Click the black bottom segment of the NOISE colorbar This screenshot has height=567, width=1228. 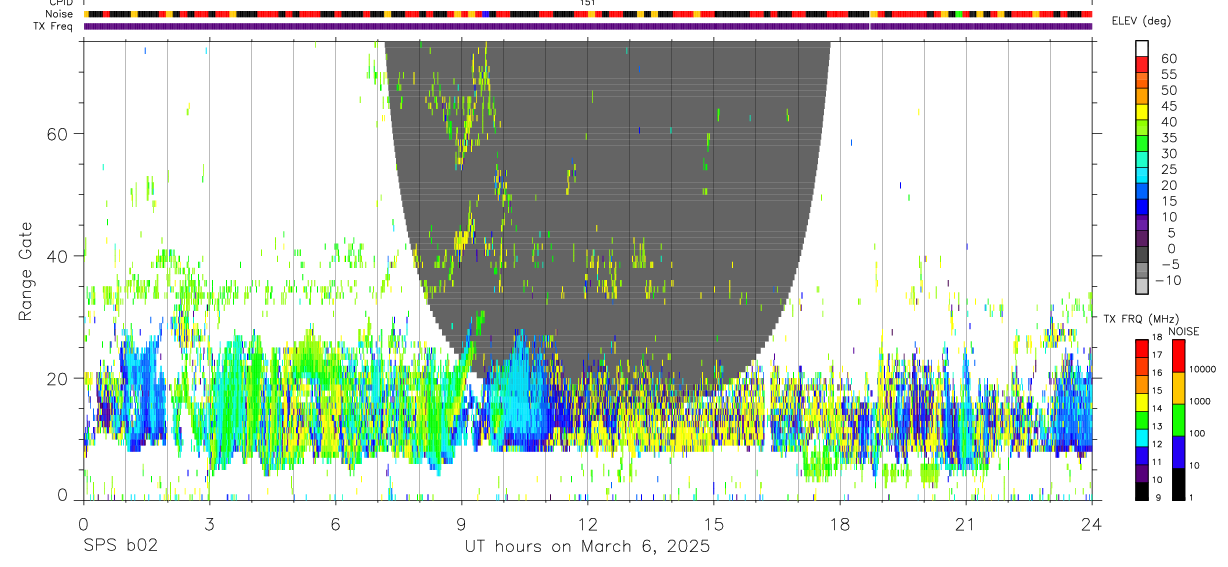[1178, 483]
